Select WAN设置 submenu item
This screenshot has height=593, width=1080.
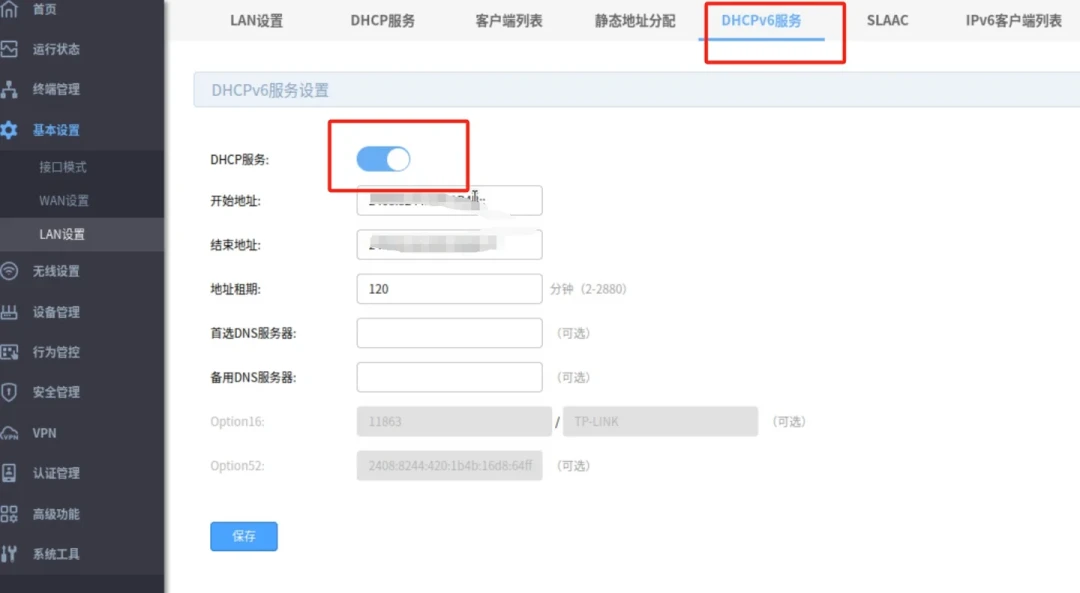63,200
